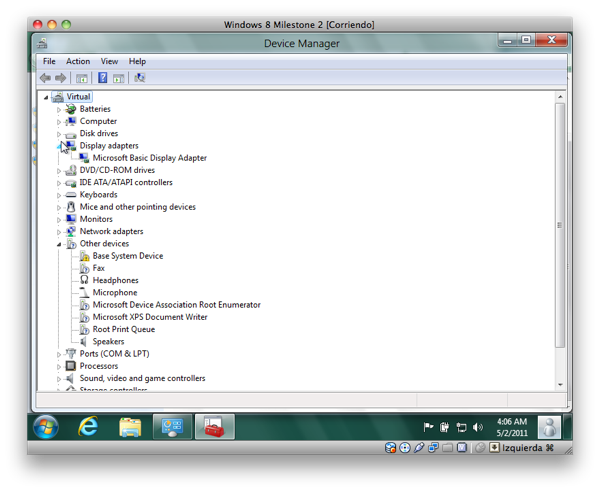600x492 pixels.
Task: Select Microsoft Device Association Root Enumerator
Action: click(x=176, y=305)
